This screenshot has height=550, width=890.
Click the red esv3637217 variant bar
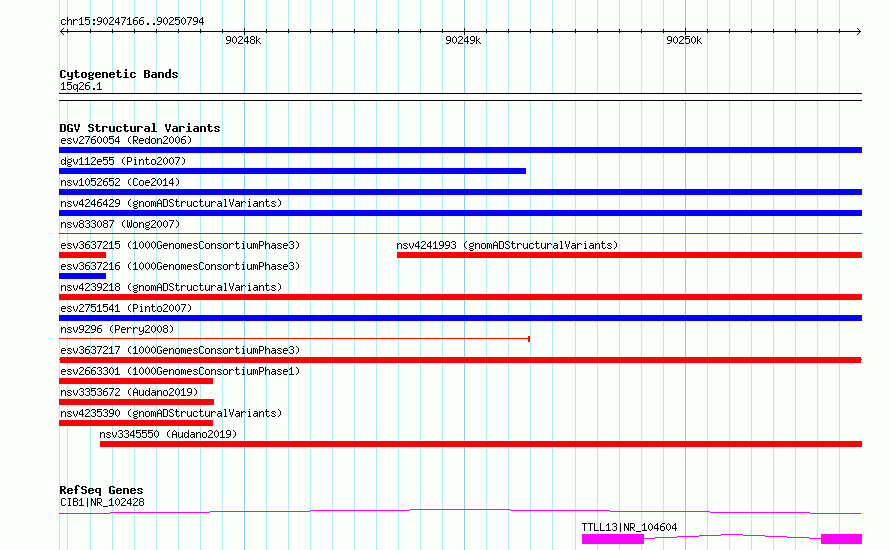click(460, 360)
